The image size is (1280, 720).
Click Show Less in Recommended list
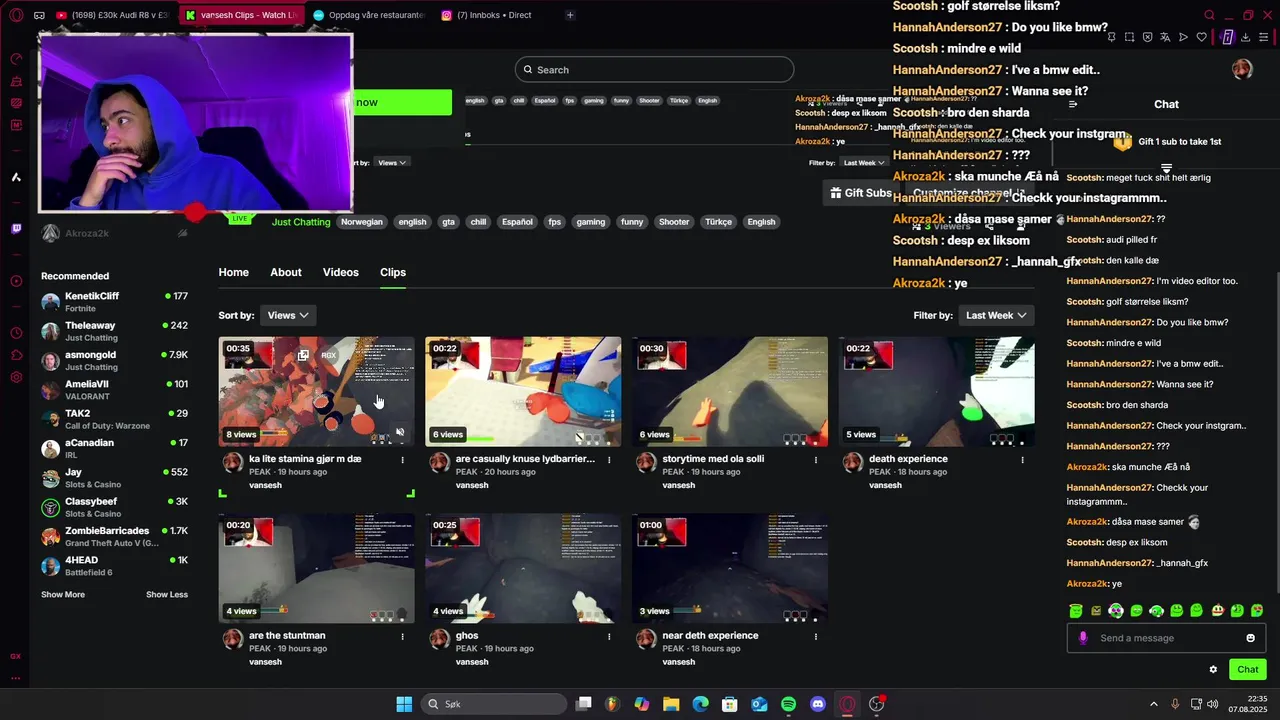(x=167, y=595)
